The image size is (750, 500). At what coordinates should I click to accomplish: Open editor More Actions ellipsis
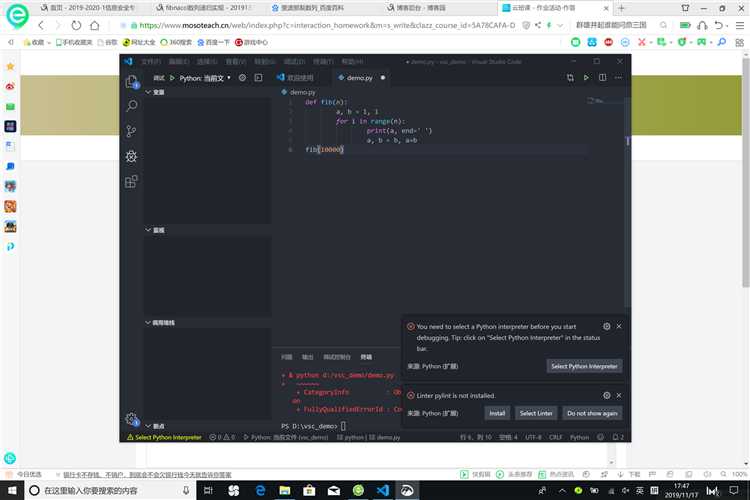(x=618, y=78)
